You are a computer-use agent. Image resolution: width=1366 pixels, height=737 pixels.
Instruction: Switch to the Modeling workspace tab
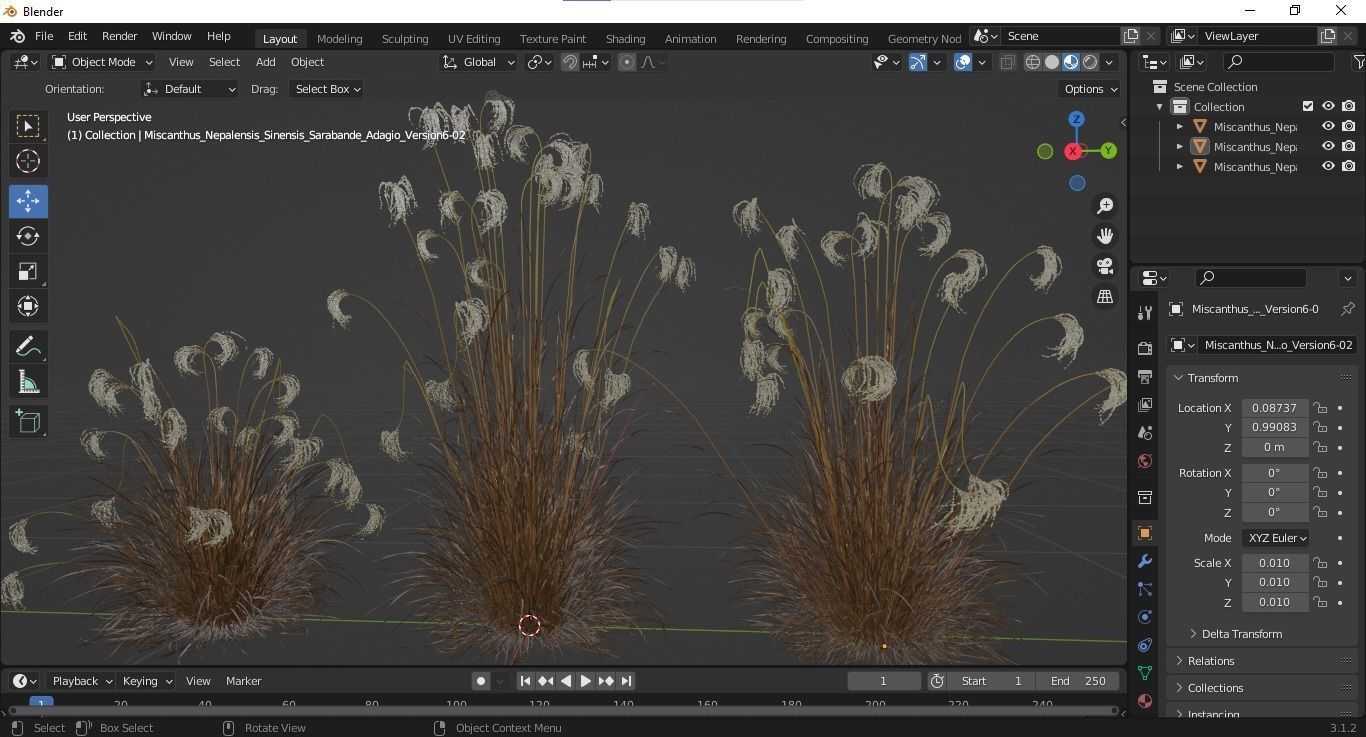pos(339,38)
